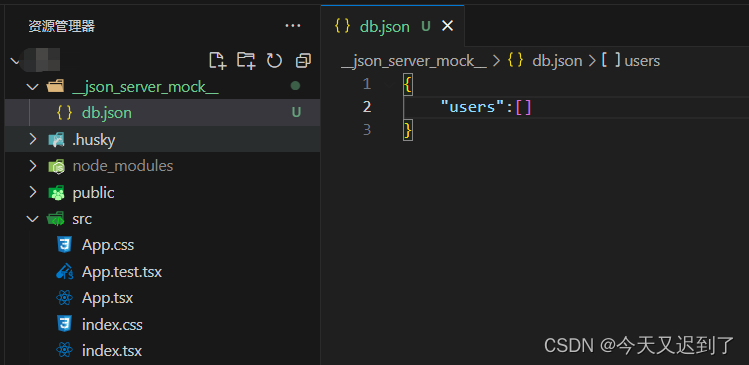This screenshot has width=749, height=365.
Task: Click the closing brace on line 3
Action: 407,129
